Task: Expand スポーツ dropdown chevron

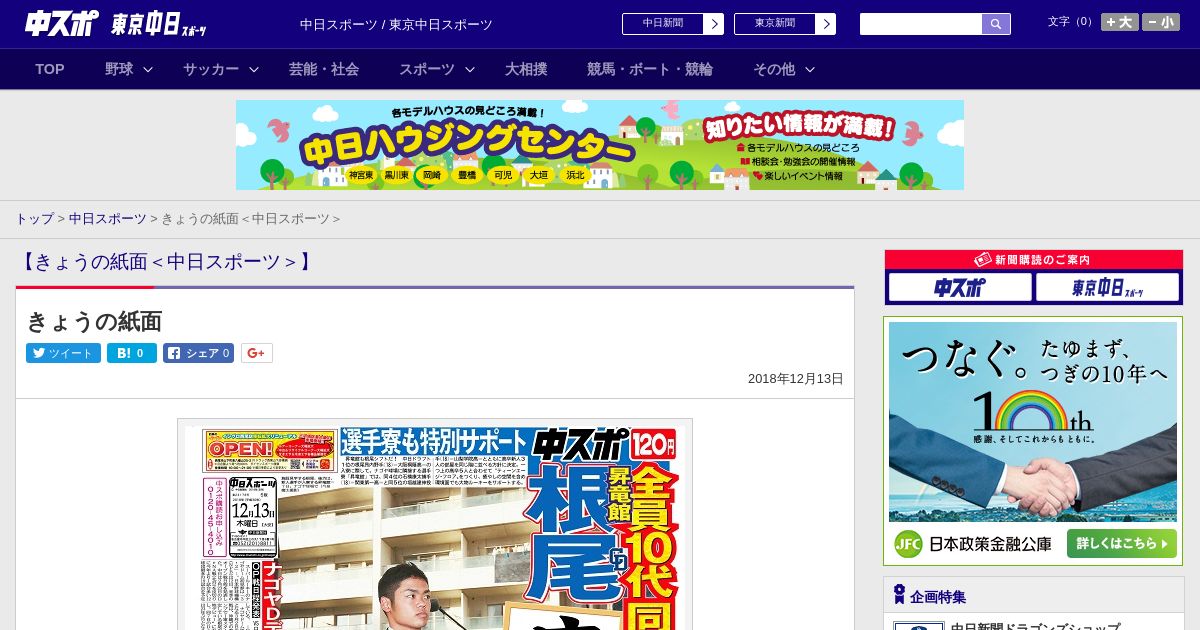Action: (470, 69)
